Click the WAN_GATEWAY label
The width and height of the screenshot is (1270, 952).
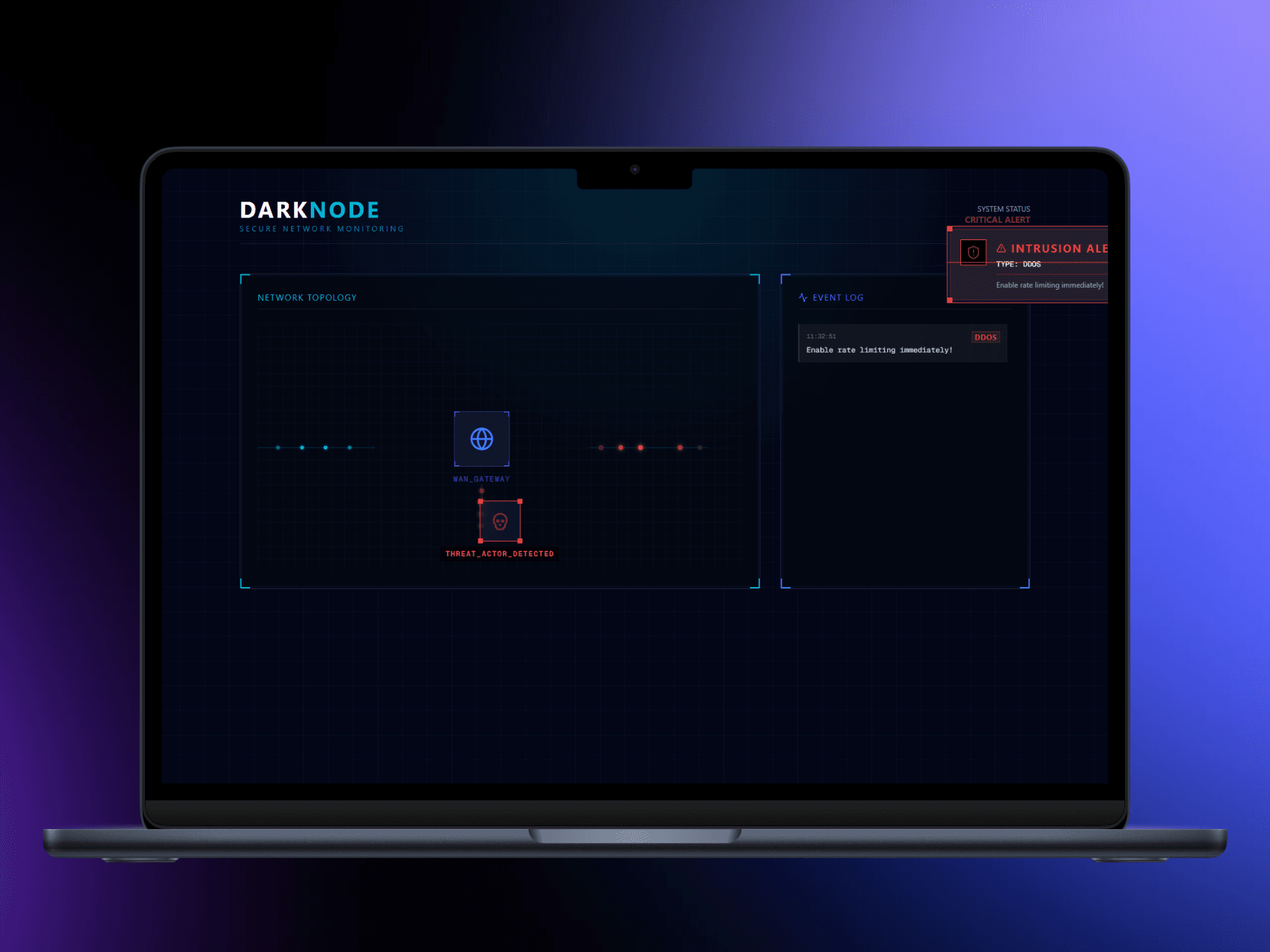click(x=482, y=479)
